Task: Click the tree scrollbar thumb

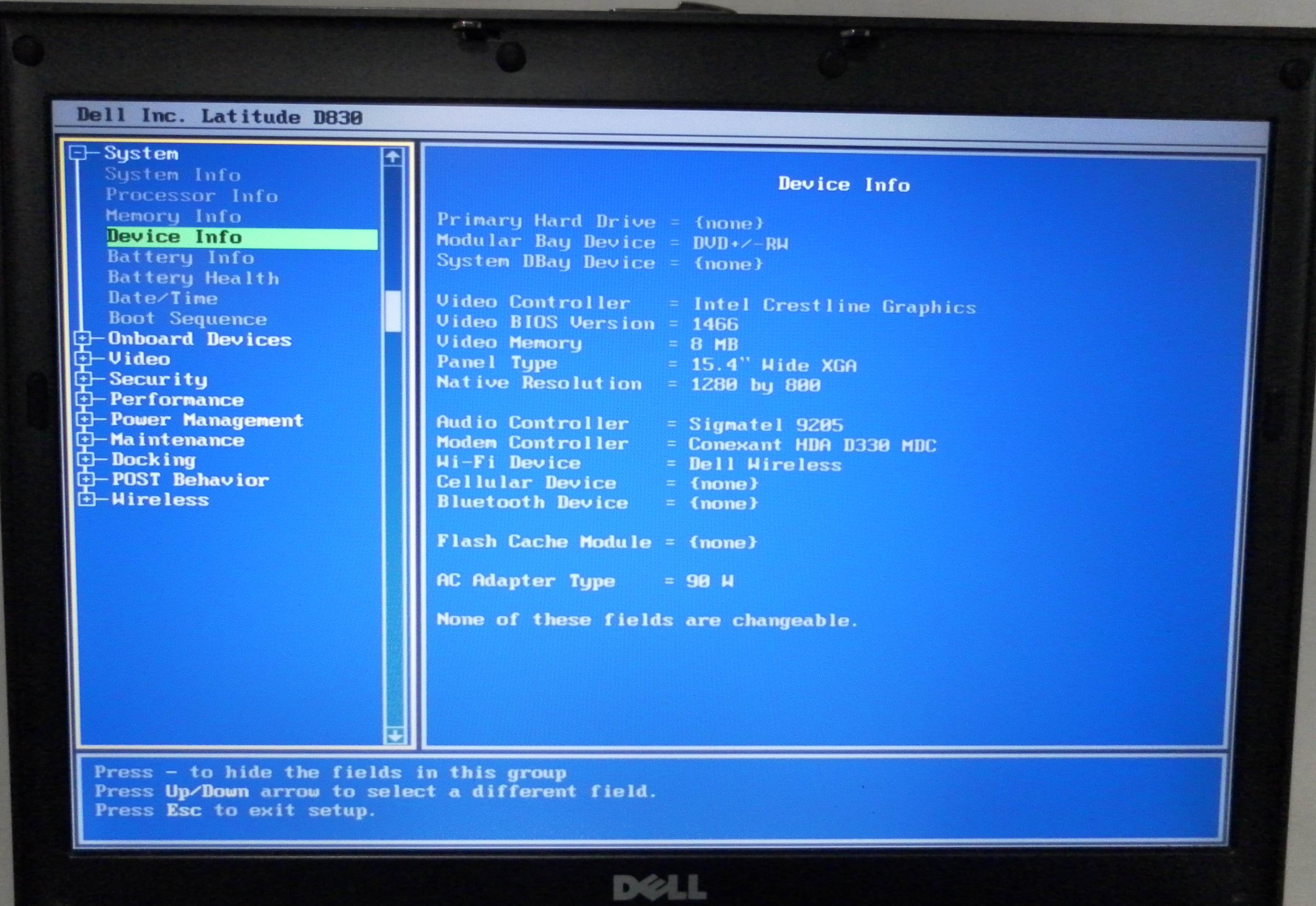Action: (393, 311)
